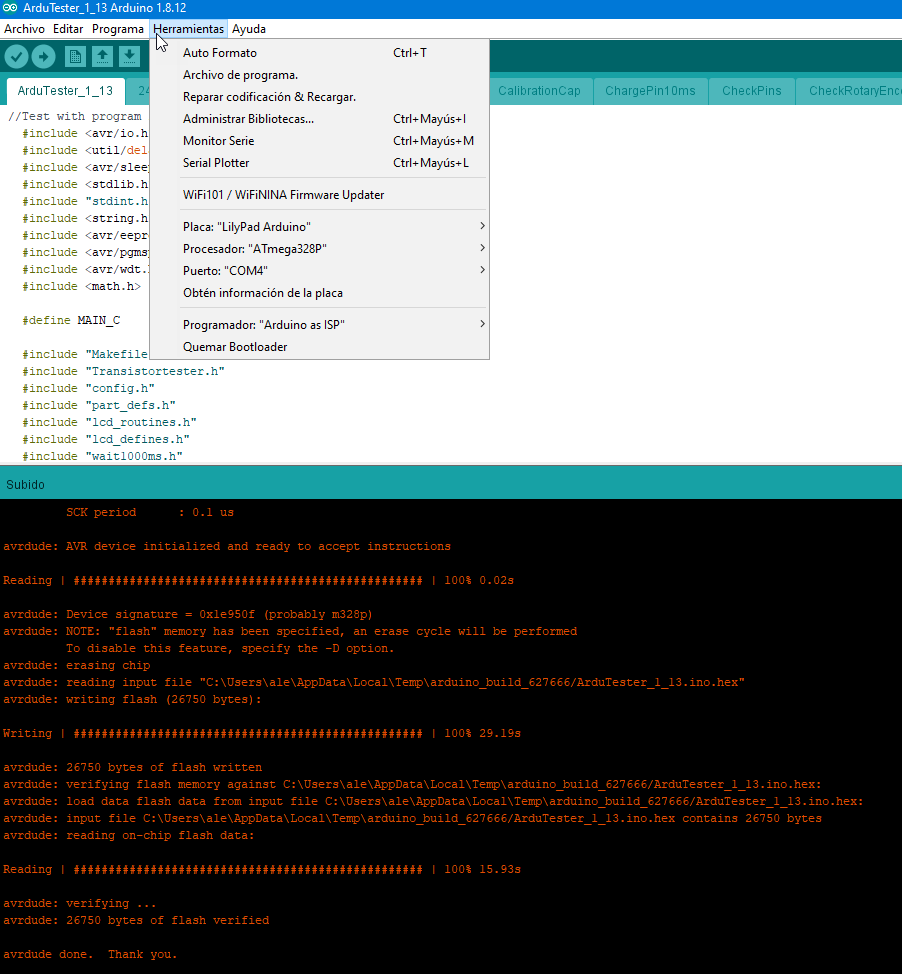Expand Puerto: "COM4" submenu

[319, 271]
